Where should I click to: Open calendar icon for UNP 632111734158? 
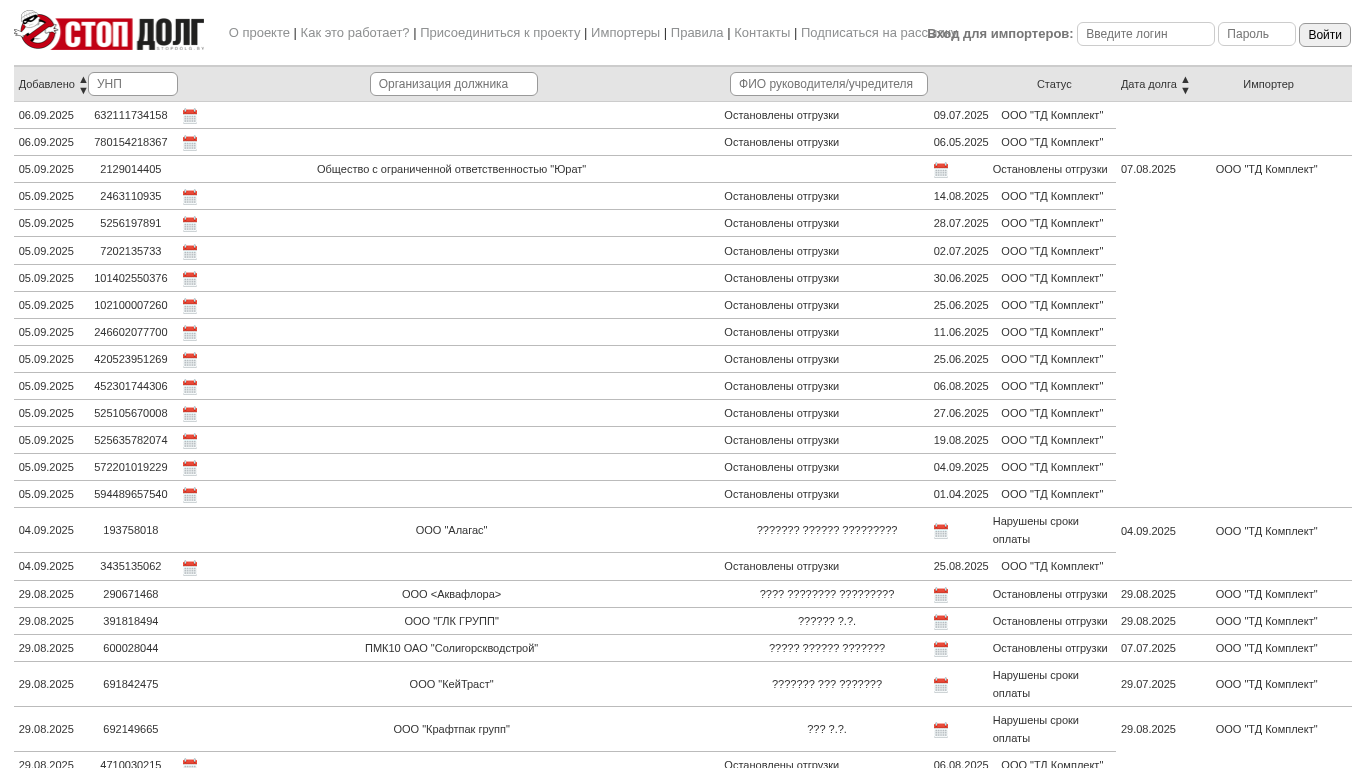(x=190, y=116)
